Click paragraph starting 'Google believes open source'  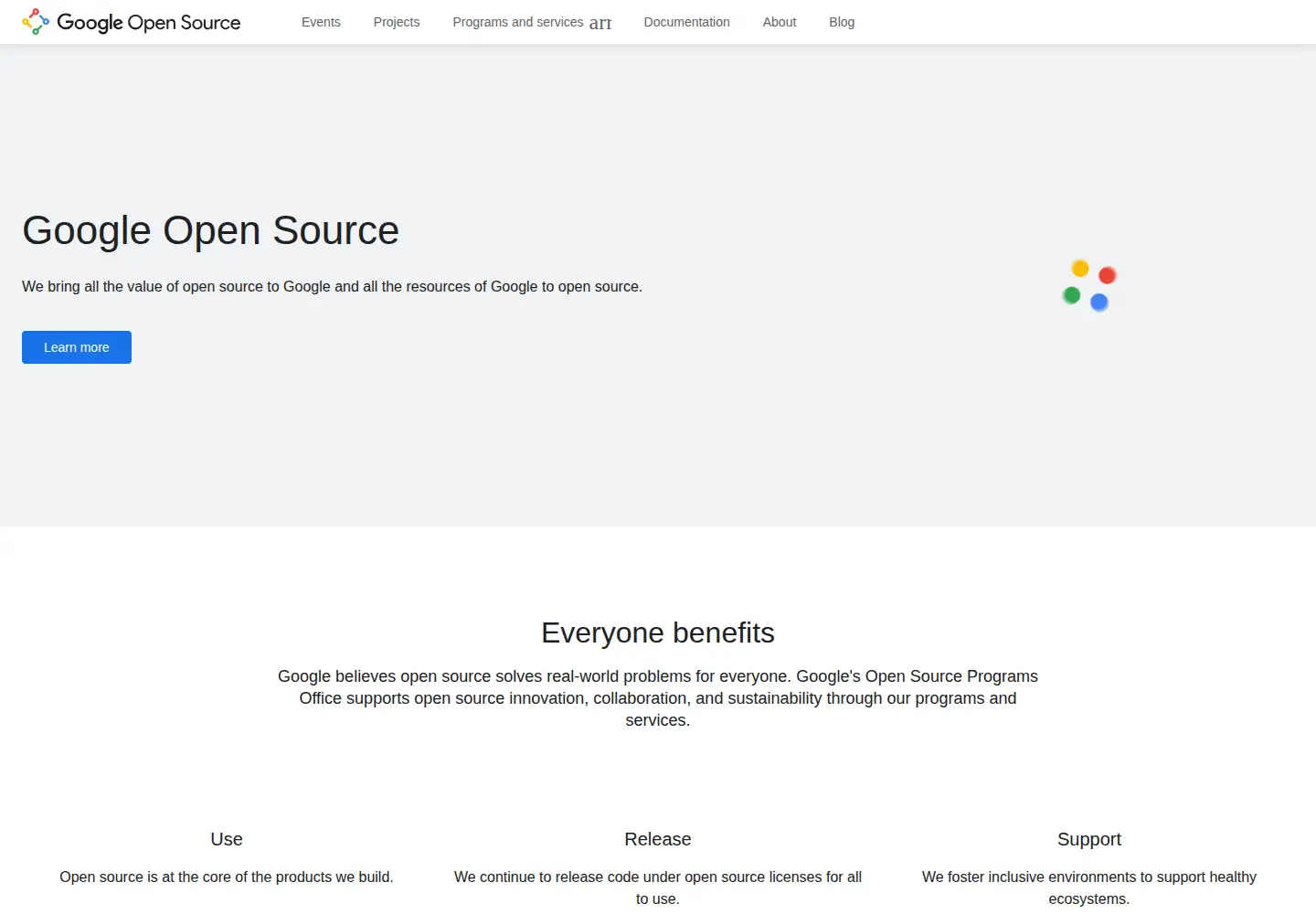click(658, 698)
